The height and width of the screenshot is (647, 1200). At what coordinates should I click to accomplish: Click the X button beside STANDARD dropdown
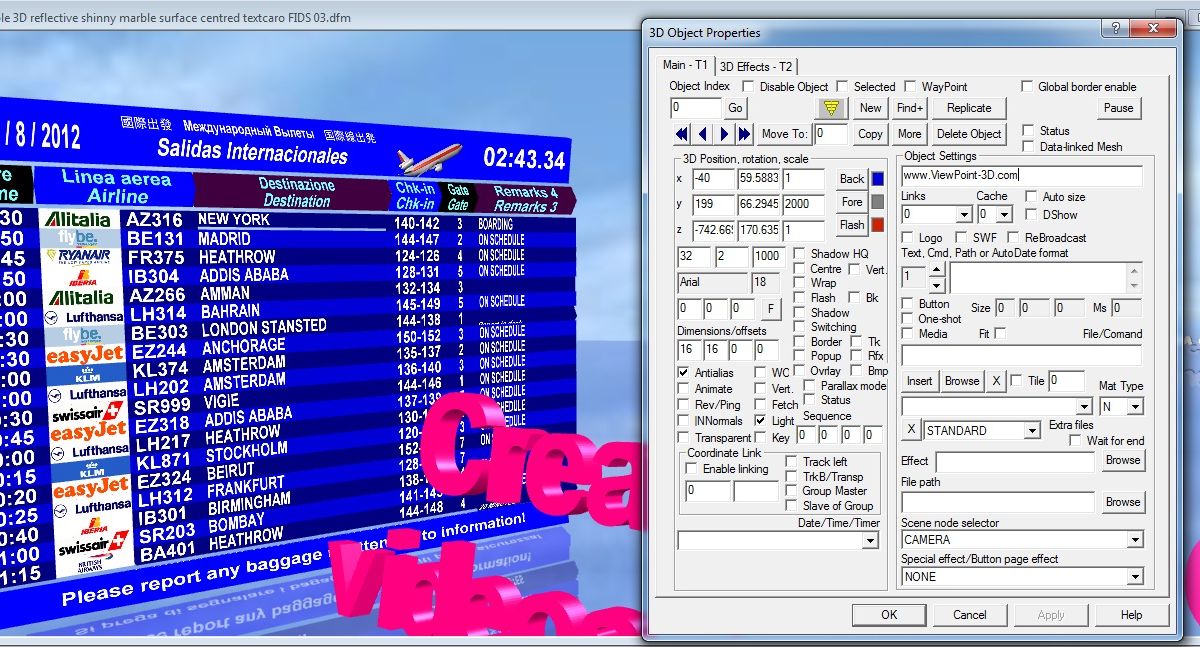click(911, 431)
